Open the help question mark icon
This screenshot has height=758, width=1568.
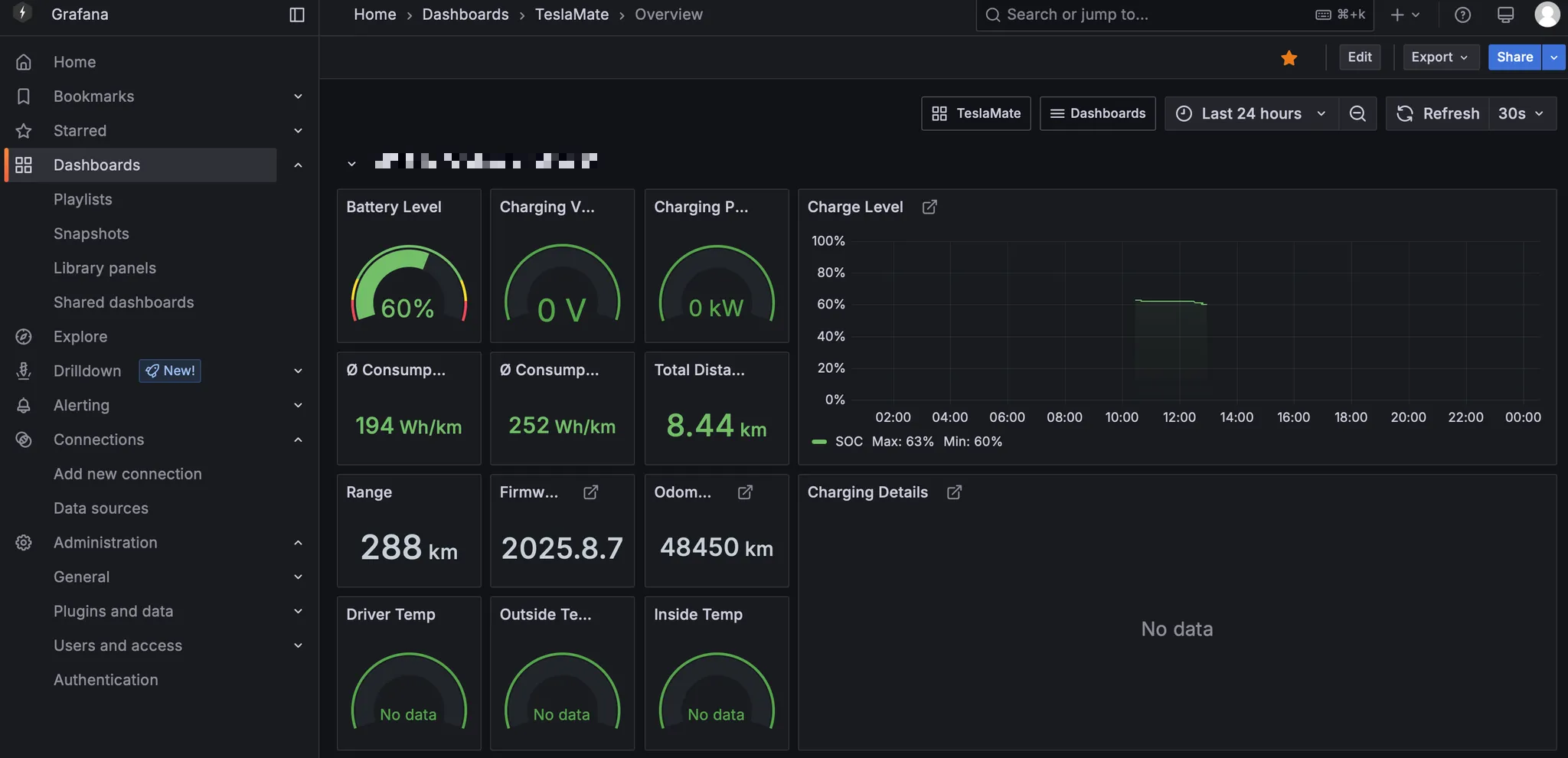pos(1462,15)
